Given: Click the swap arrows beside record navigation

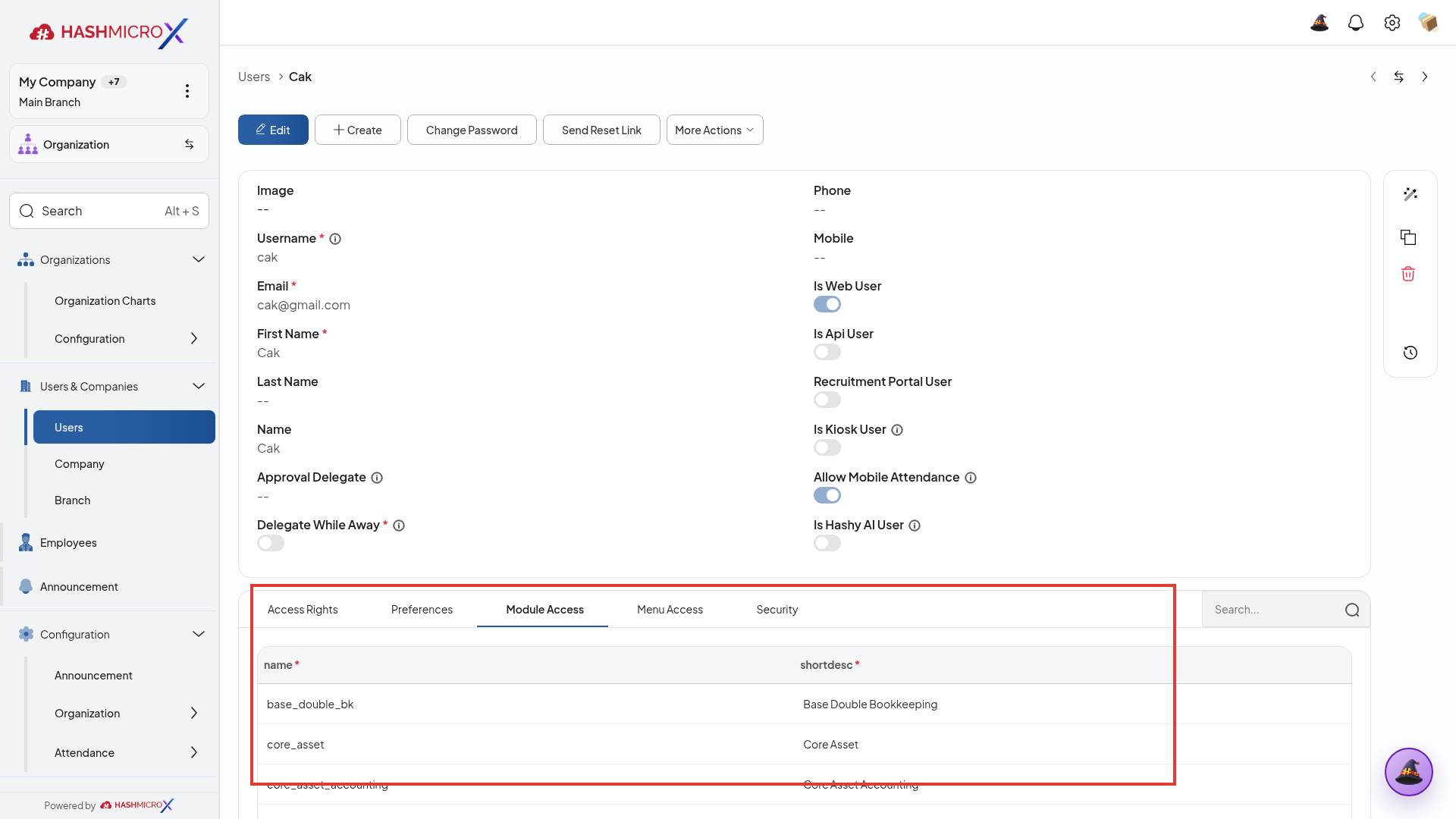Looking at the screenshot, I should point(1399,77).
